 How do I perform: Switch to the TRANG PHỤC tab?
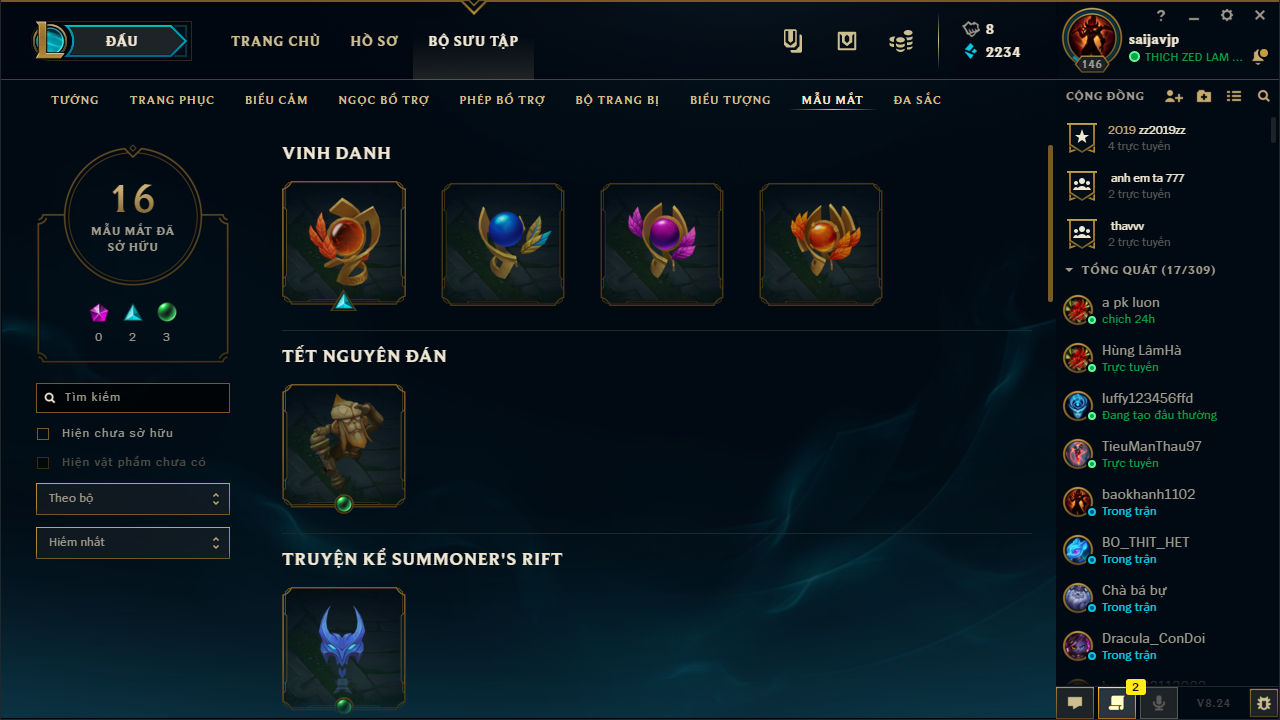pyautogui.click(x=172, y=100)
